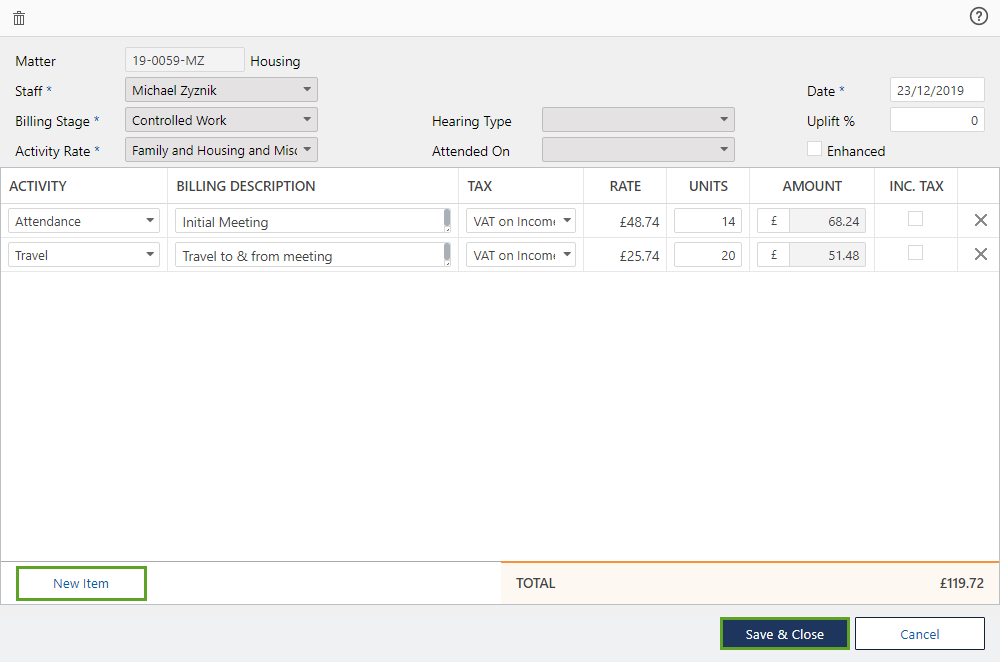This screenshot has height=662, width=1000.
Task: Click the Uplift % input field
Action: [936, 120]
